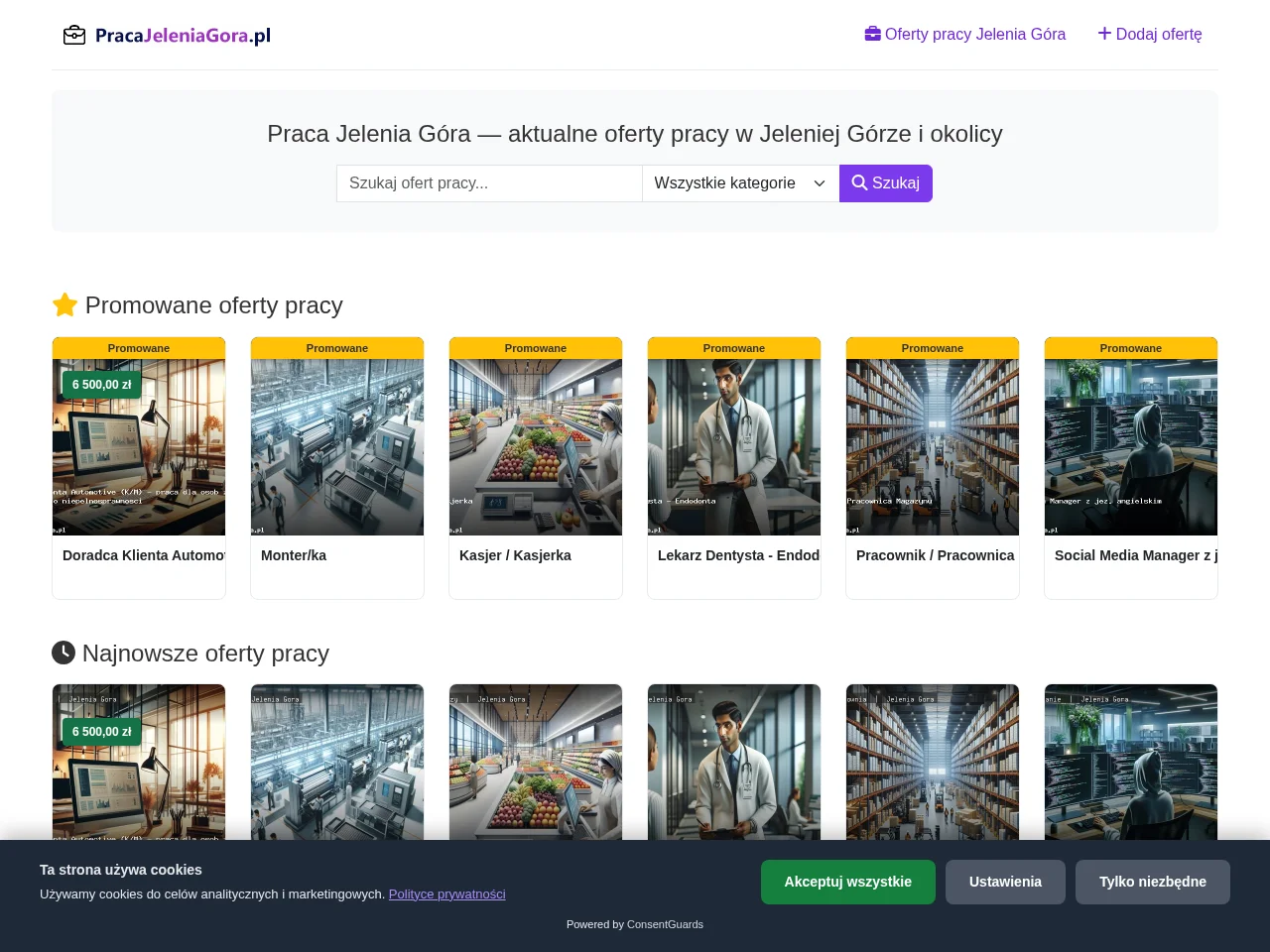Click the clock icon beside Najnowsze oferty pracy
The width and height of the screenshot is (1270, 952).
click(63, 653)
